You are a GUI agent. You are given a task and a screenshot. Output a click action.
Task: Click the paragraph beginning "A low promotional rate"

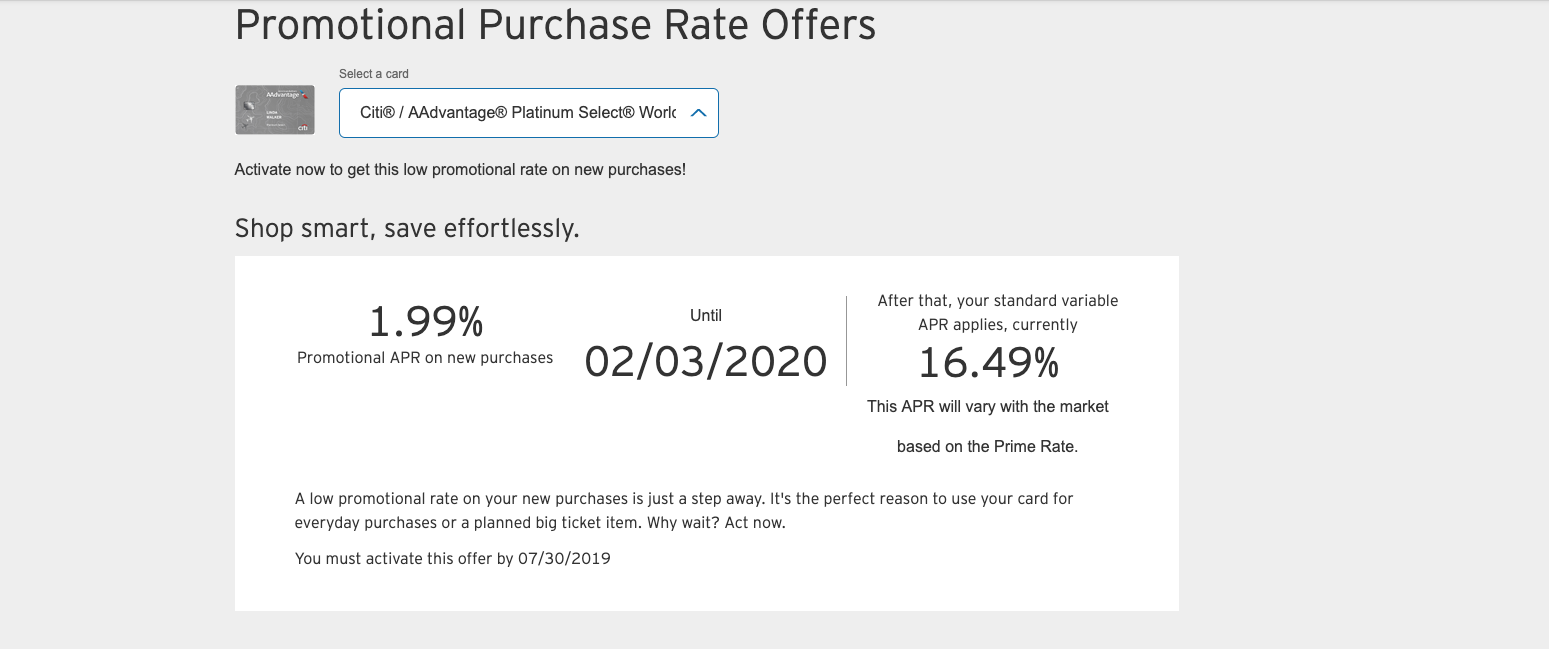(x=684, y=511)
